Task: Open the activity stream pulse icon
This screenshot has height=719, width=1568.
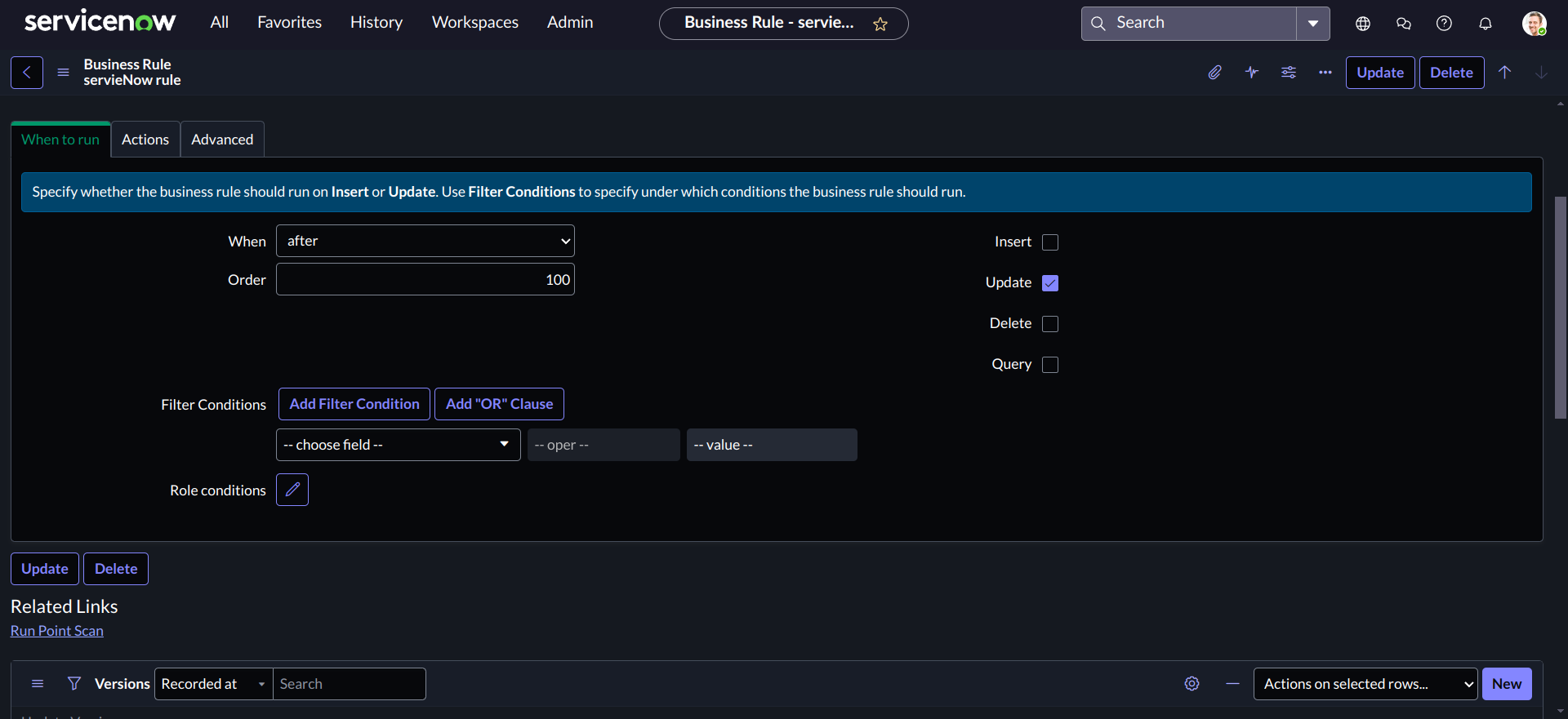Action: pos(1252,73)
